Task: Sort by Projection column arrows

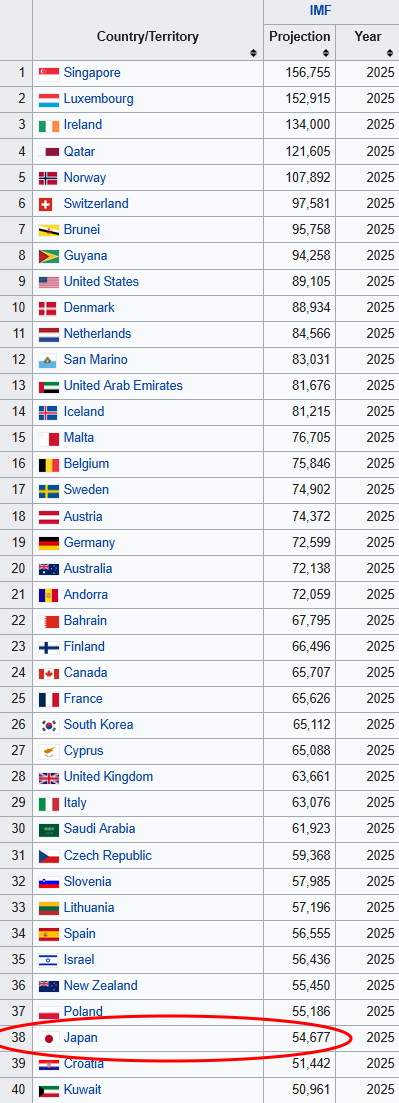Action: point(326,53)
